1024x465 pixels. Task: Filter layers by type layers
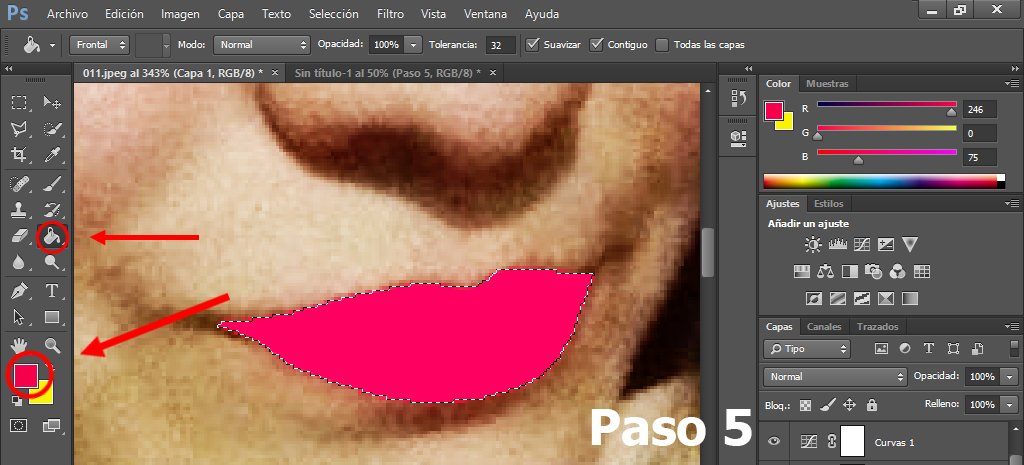[929, 348]
